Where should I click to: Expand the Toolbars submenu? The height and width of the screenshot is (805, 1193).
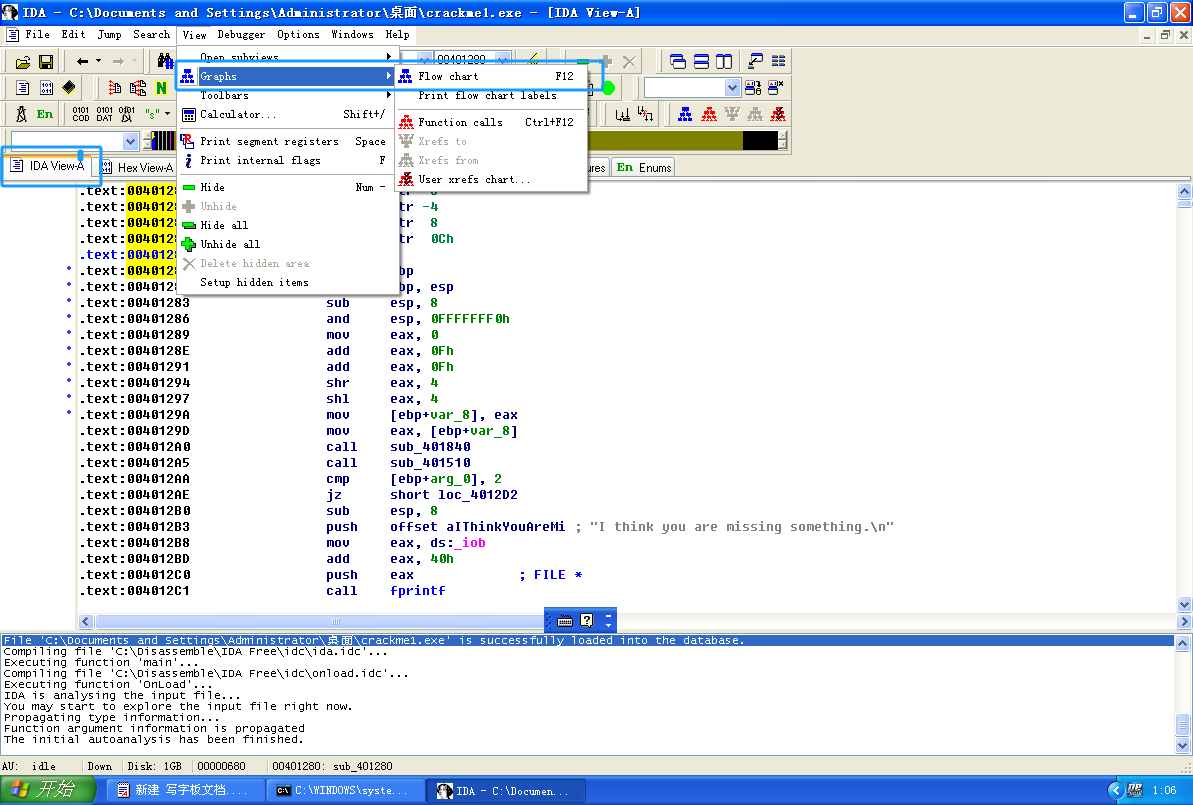[x=288, y=95]
